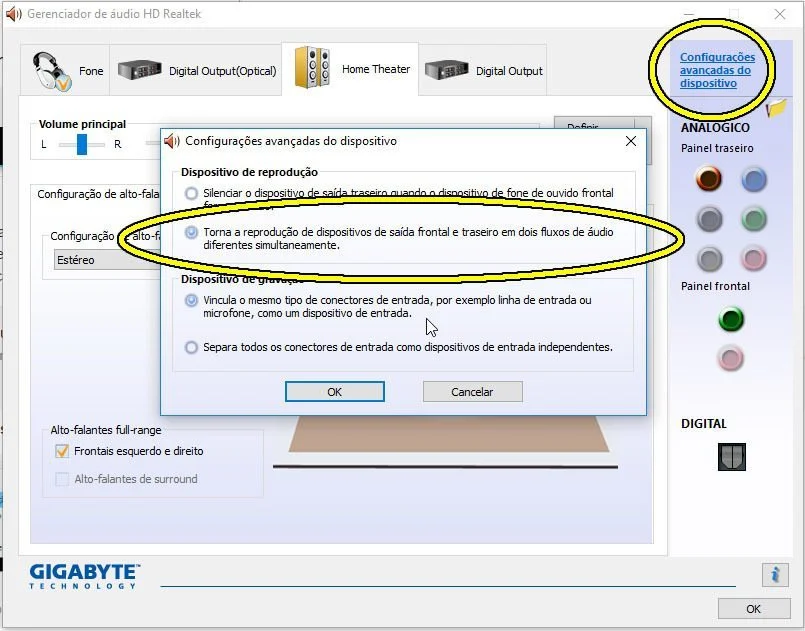Click the Digital Output(Optical) receiver icon
This screenshot has height=631, width=805.
140,70
